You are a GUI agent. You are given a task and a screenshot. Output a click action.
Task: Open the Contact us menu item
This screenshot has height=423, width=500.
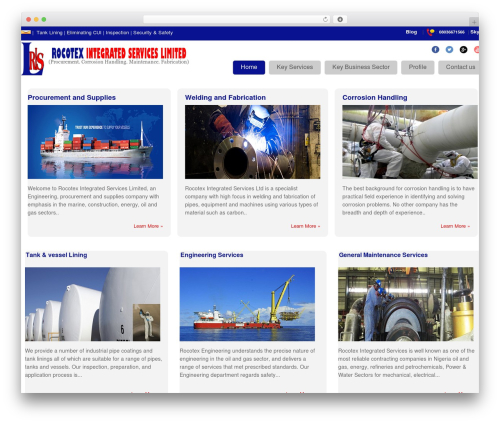click(459, 67)
